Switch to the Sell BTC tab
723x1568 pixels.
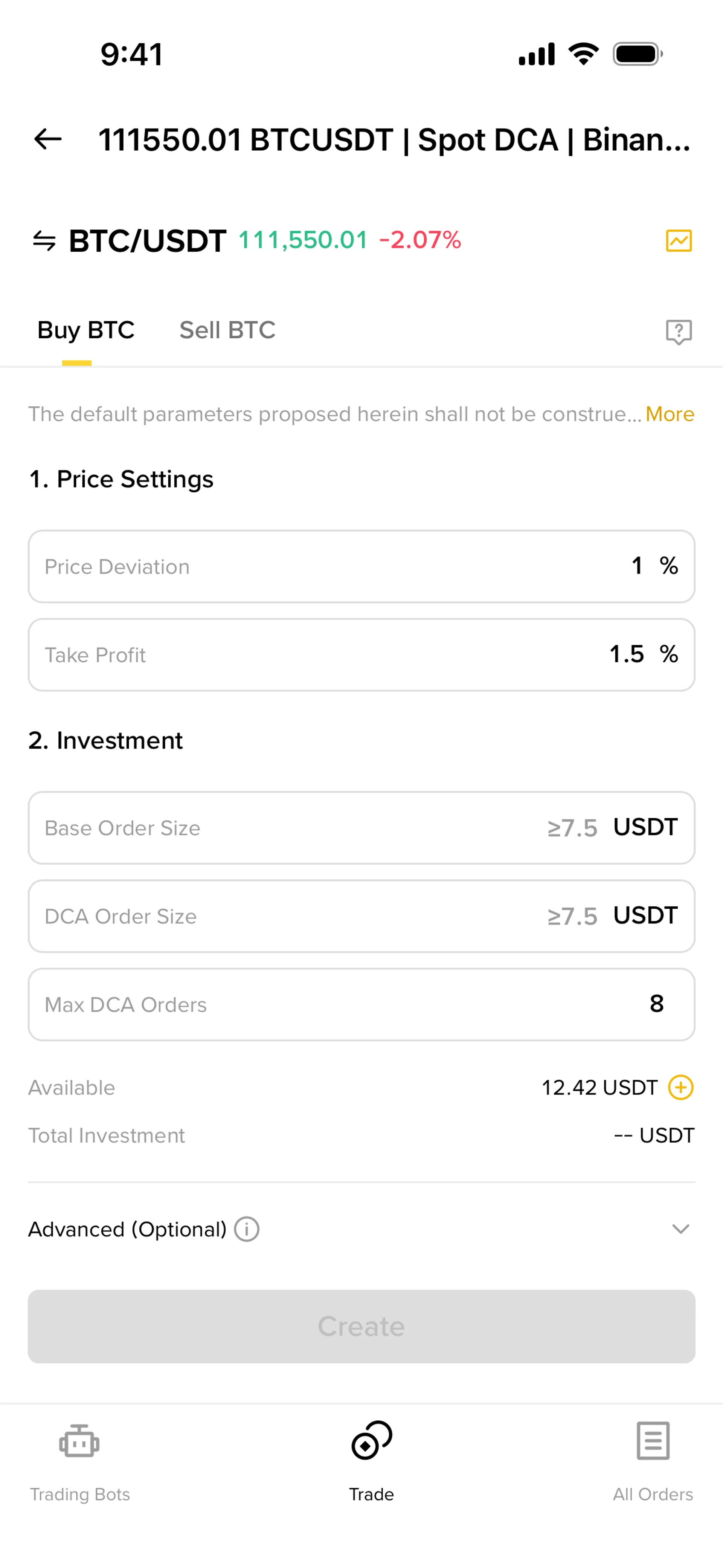point(227,330)
